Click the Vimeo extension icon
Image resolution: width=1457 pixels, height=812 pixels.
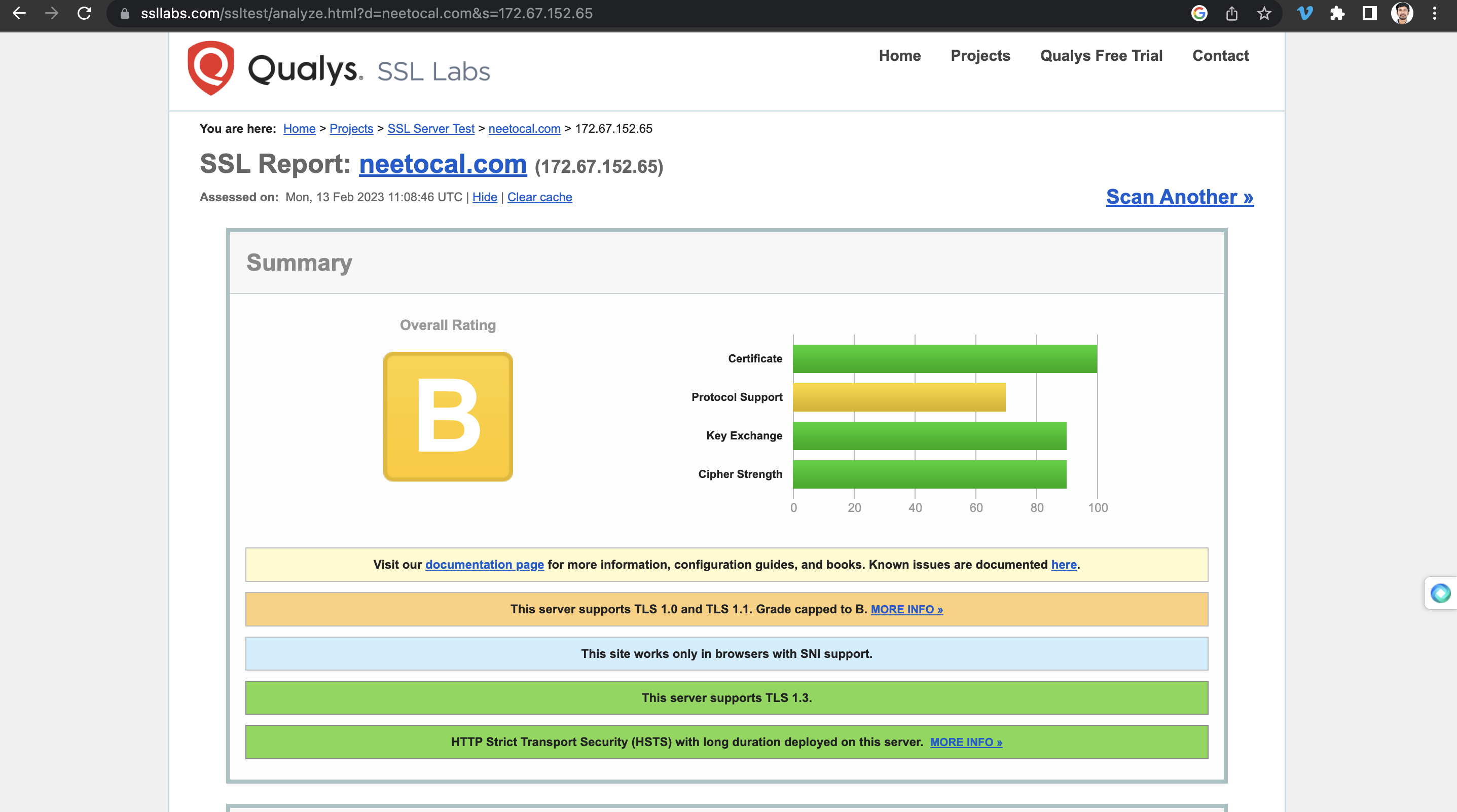1305,14
